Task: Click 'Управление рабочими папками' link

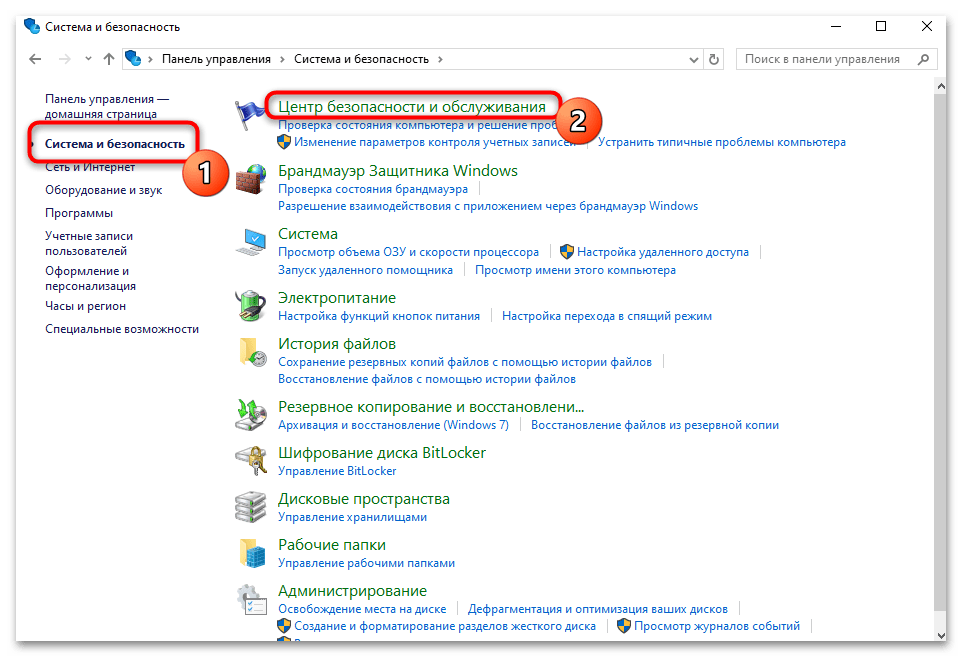Action: [366, 563]
